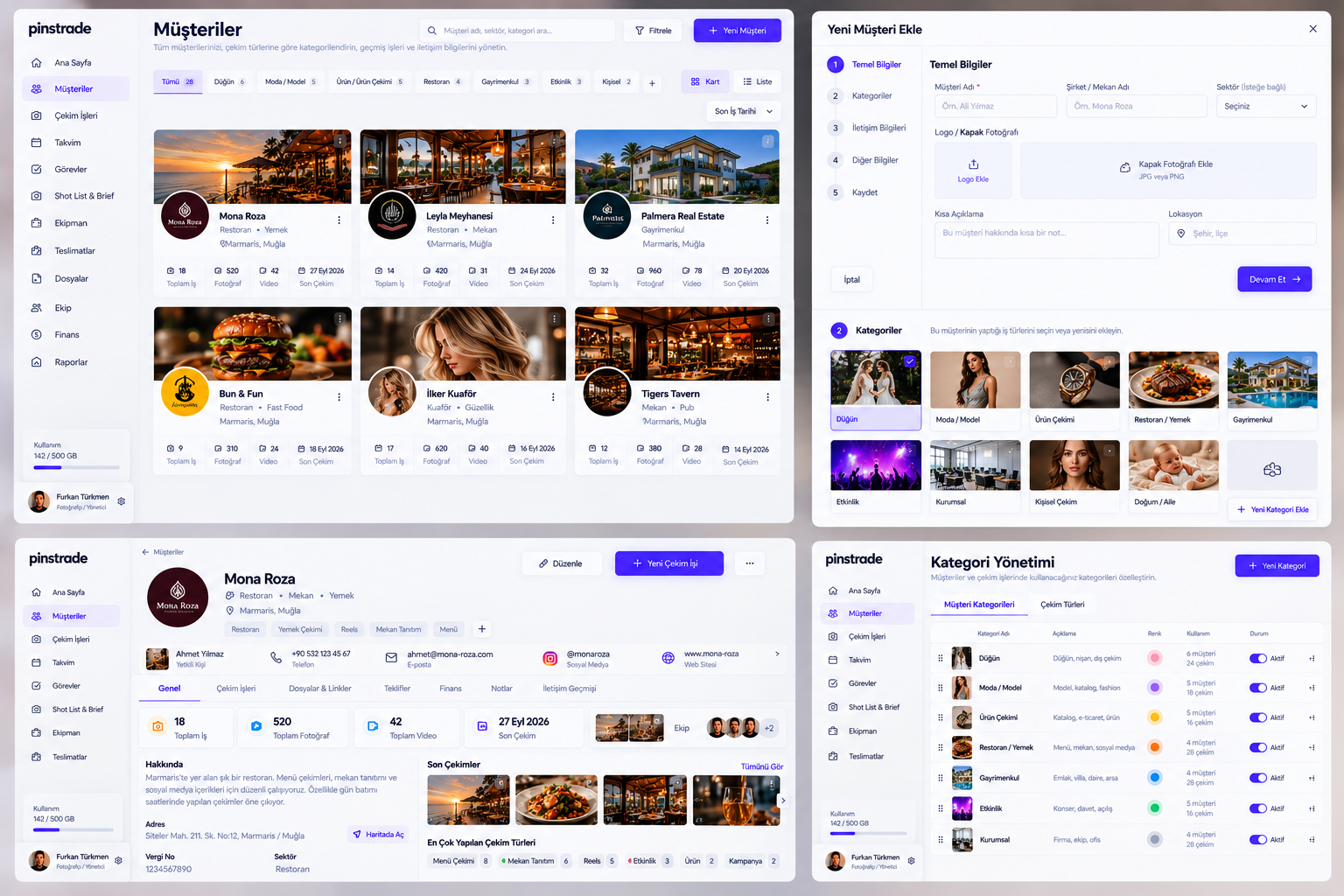This screenshot has height=896, width=1344.
Task: Click the drag handle of the Kurumsal row
Action: click(941, 839)
